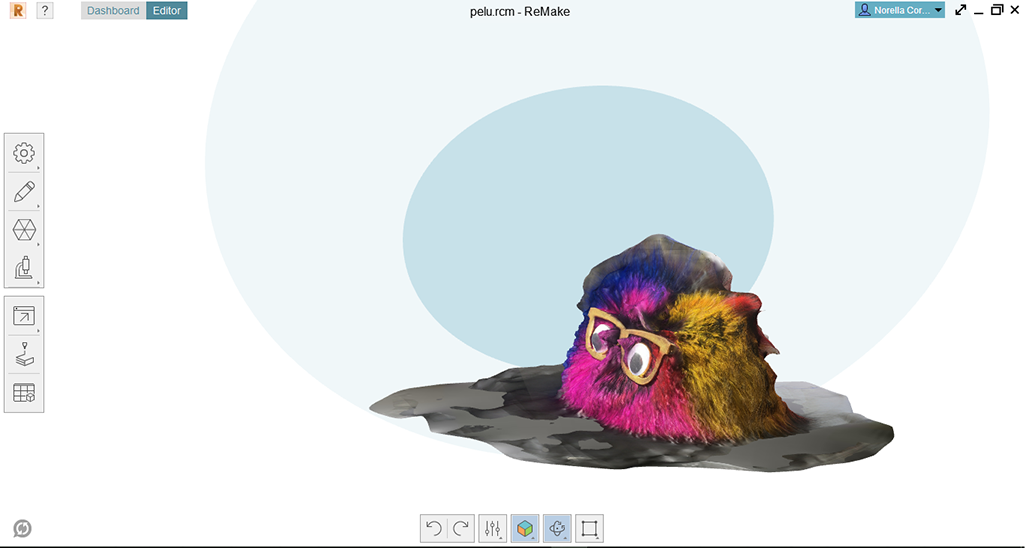Open the display settings sliders button

point(493,528)
